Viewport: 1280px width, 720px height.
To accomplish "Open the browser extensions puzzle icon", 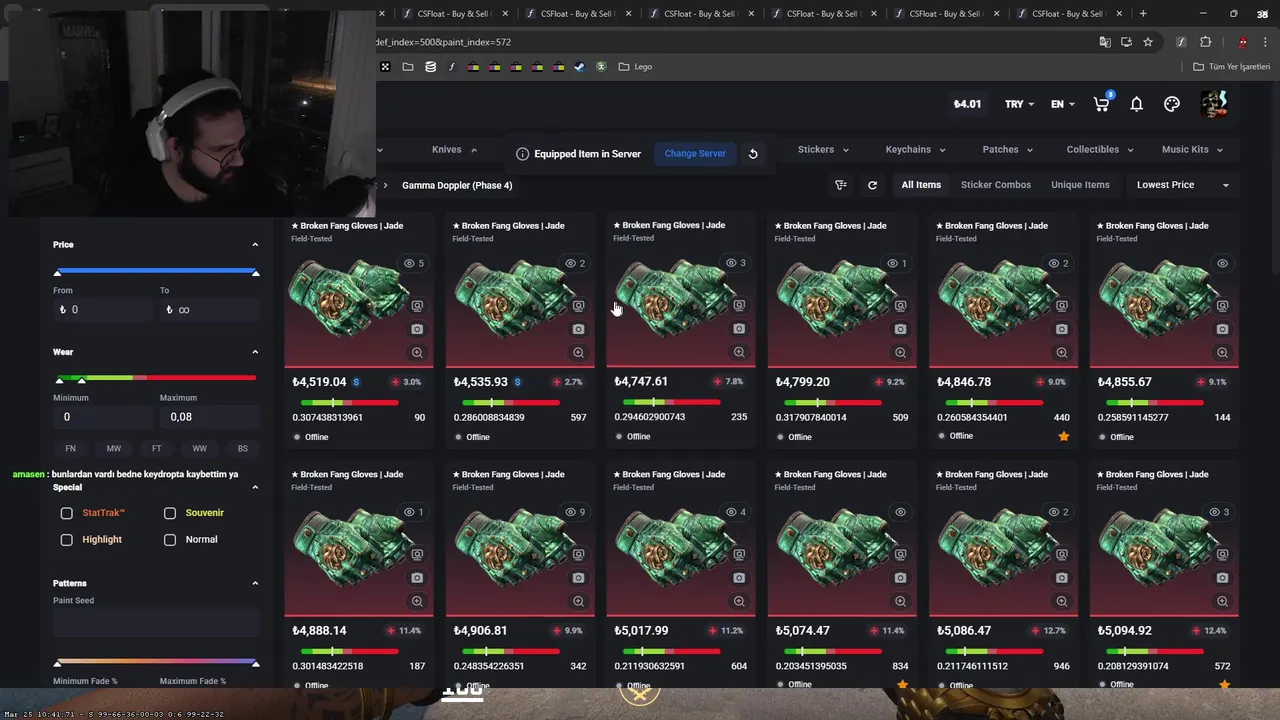I will 1205,42.
